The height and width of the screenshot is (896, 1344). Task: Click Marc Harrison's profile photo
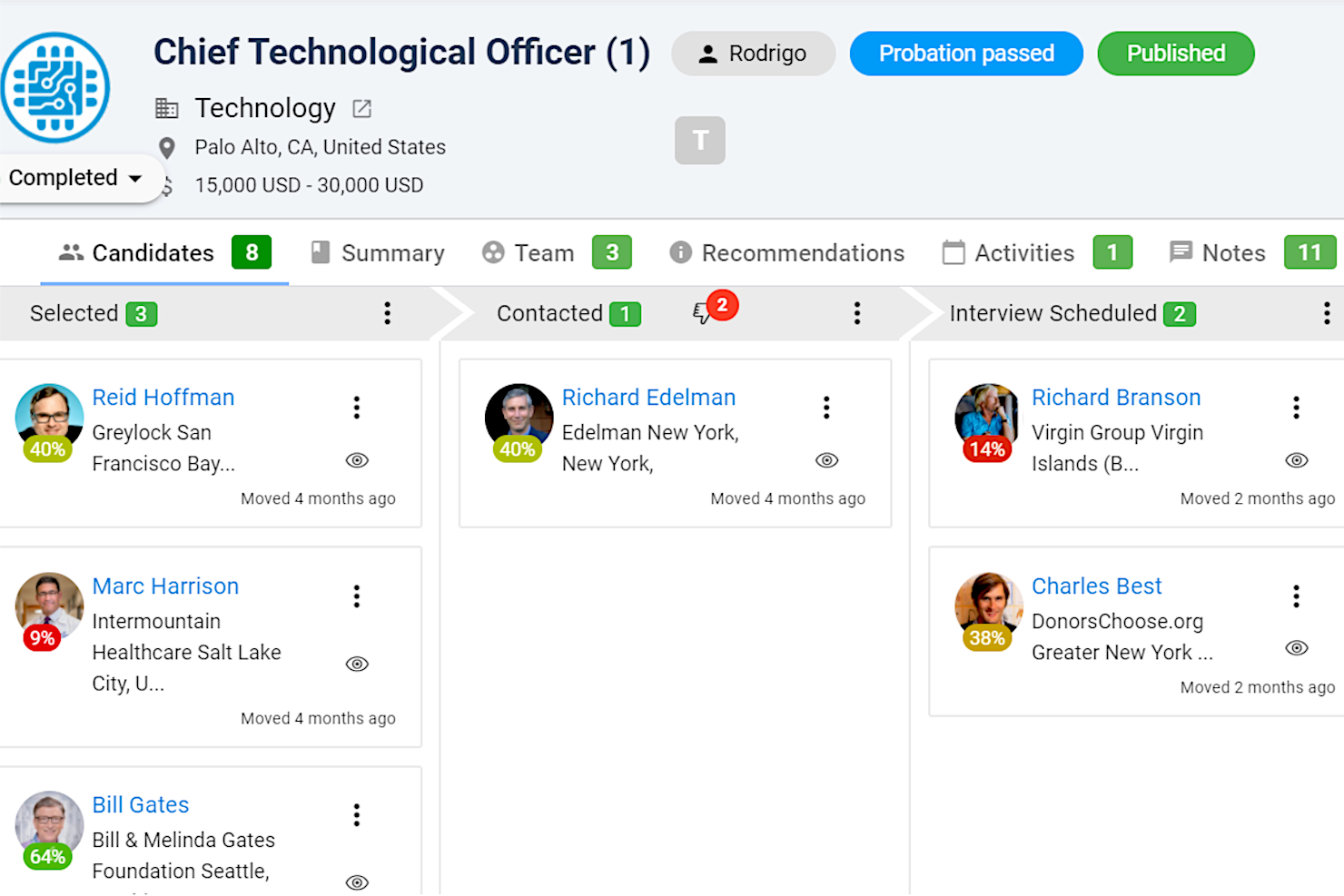point(48,601)
